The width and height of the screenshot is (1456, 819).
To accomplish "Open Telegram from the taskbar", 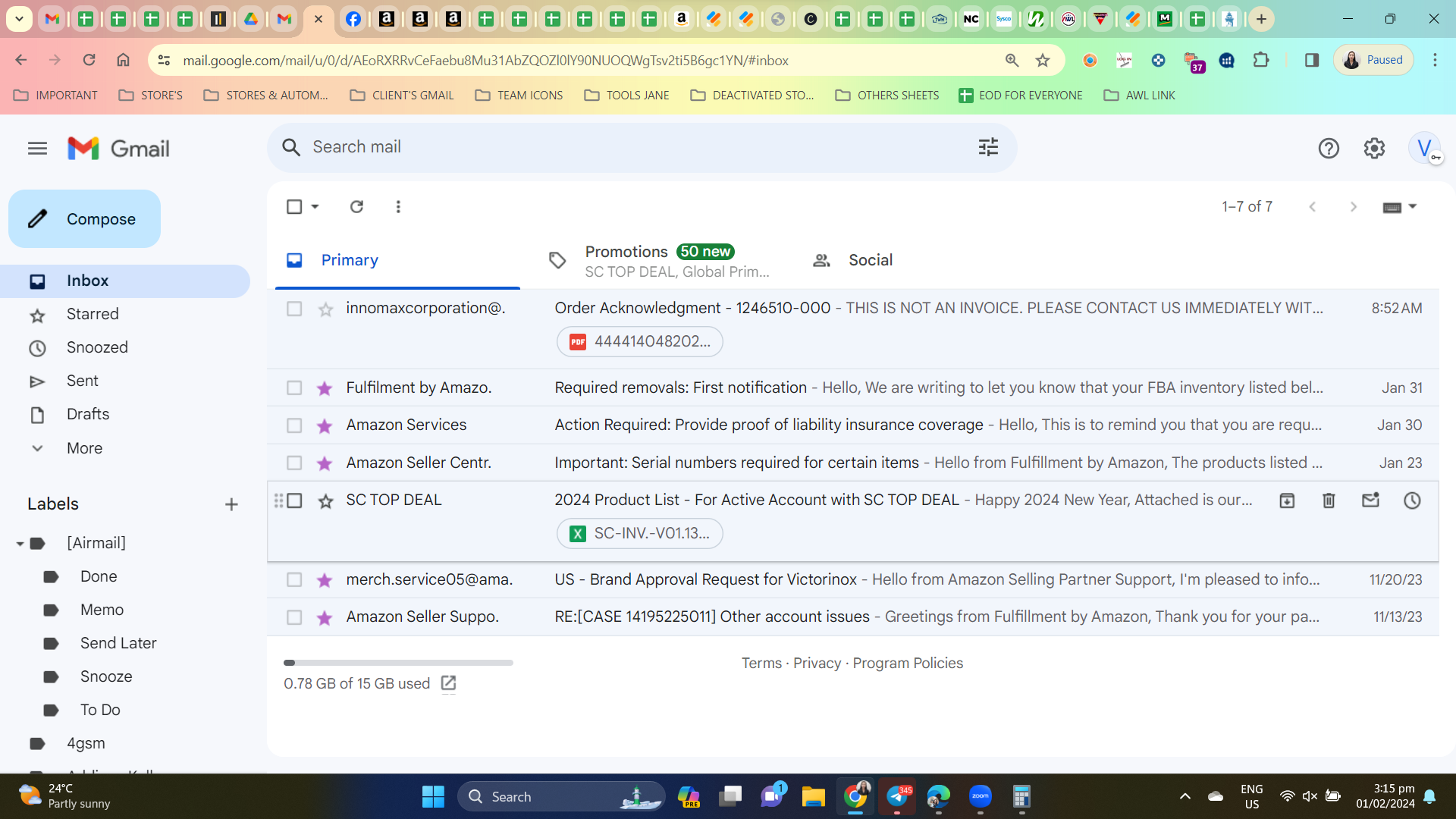I will pos(897,796).
